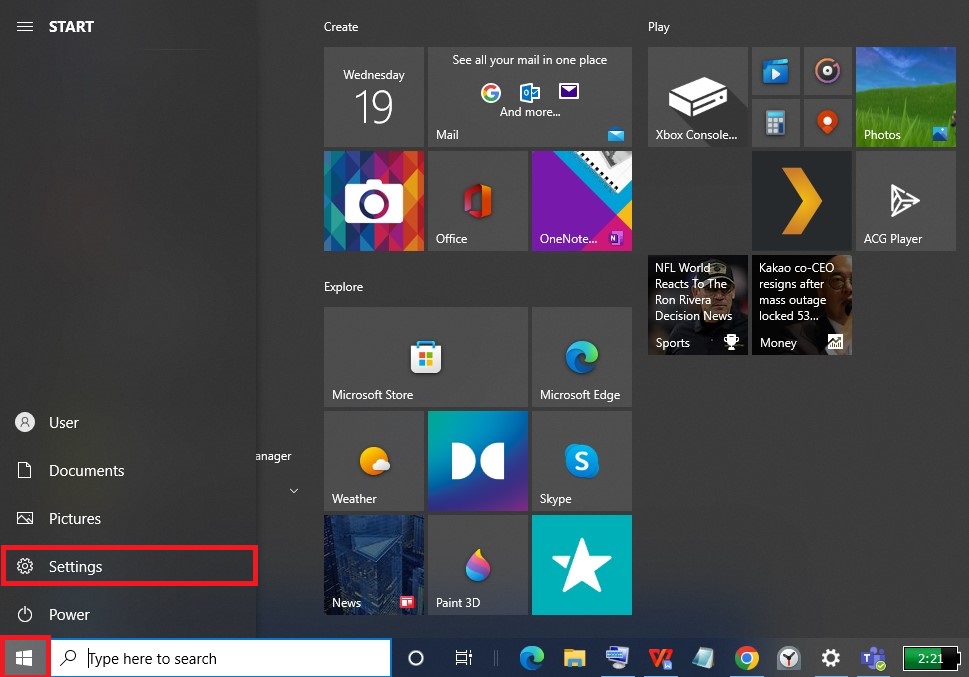The image size is (969, 677).
Task: Open the Wednesday 19 calendar tile
Action: (374, 97)
